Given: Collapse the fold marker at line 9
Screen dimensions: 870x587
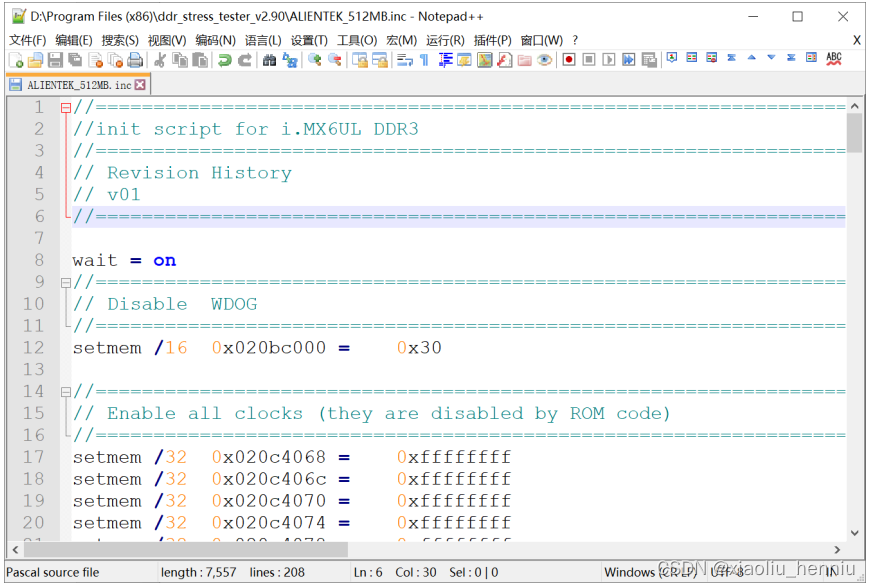Looking at the screenshot, I should tap(64, 281).
